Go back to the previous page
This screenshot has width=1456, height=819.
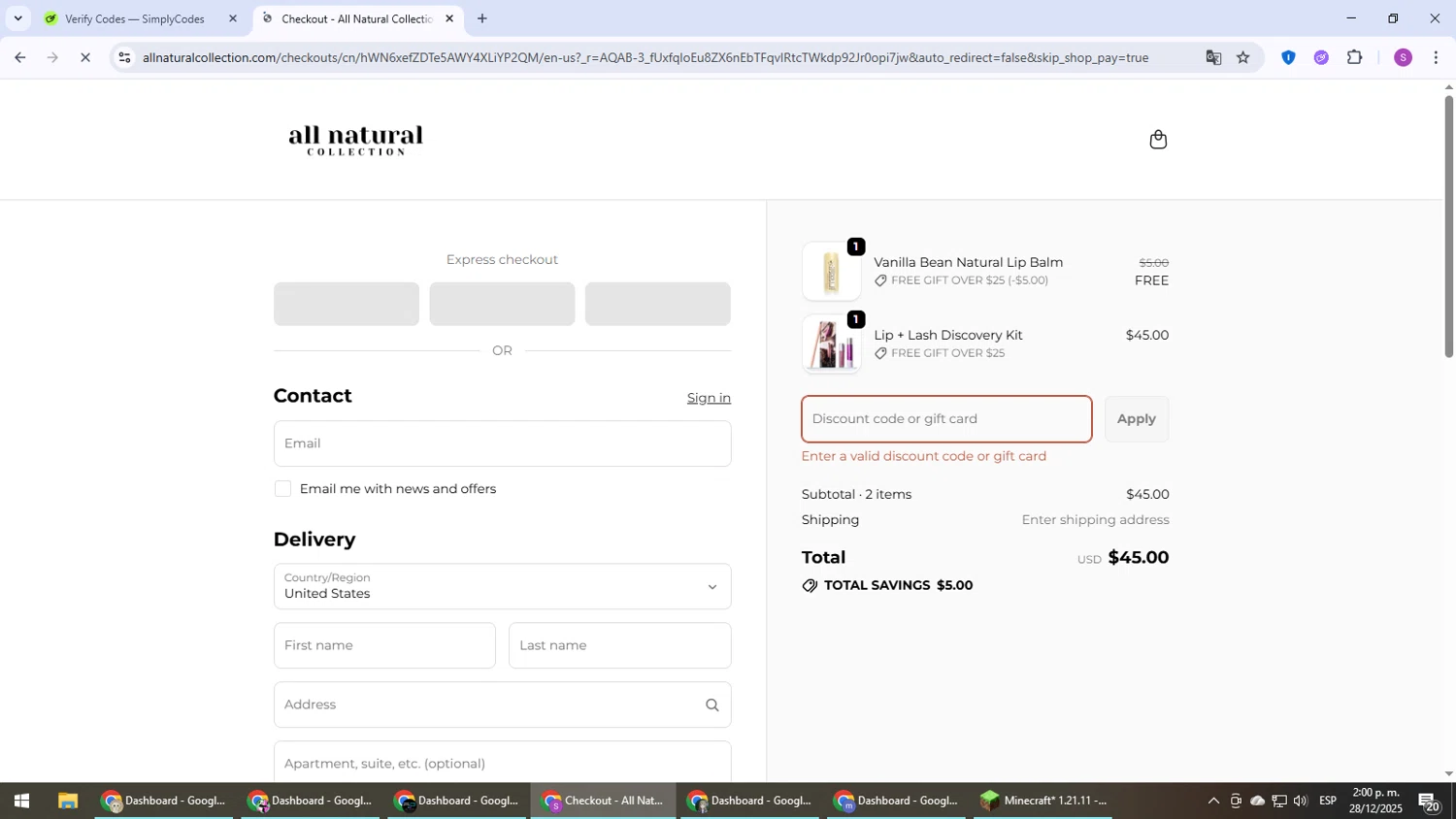[19, 57]
